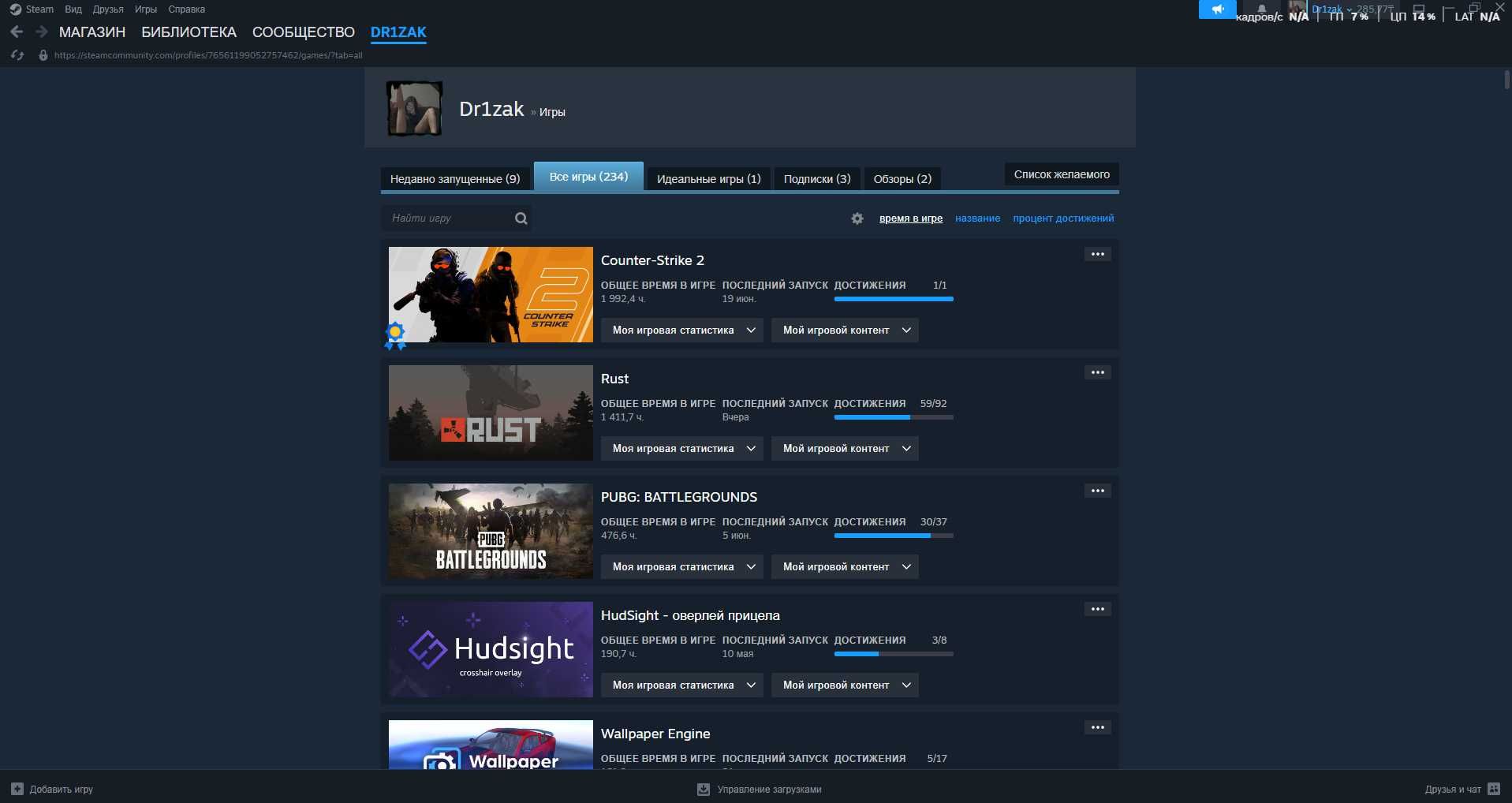The height and width of the screenshot is (803, 1512).
Task: Open the Counter-Strike 2 cover image
Action: [491, 294]
